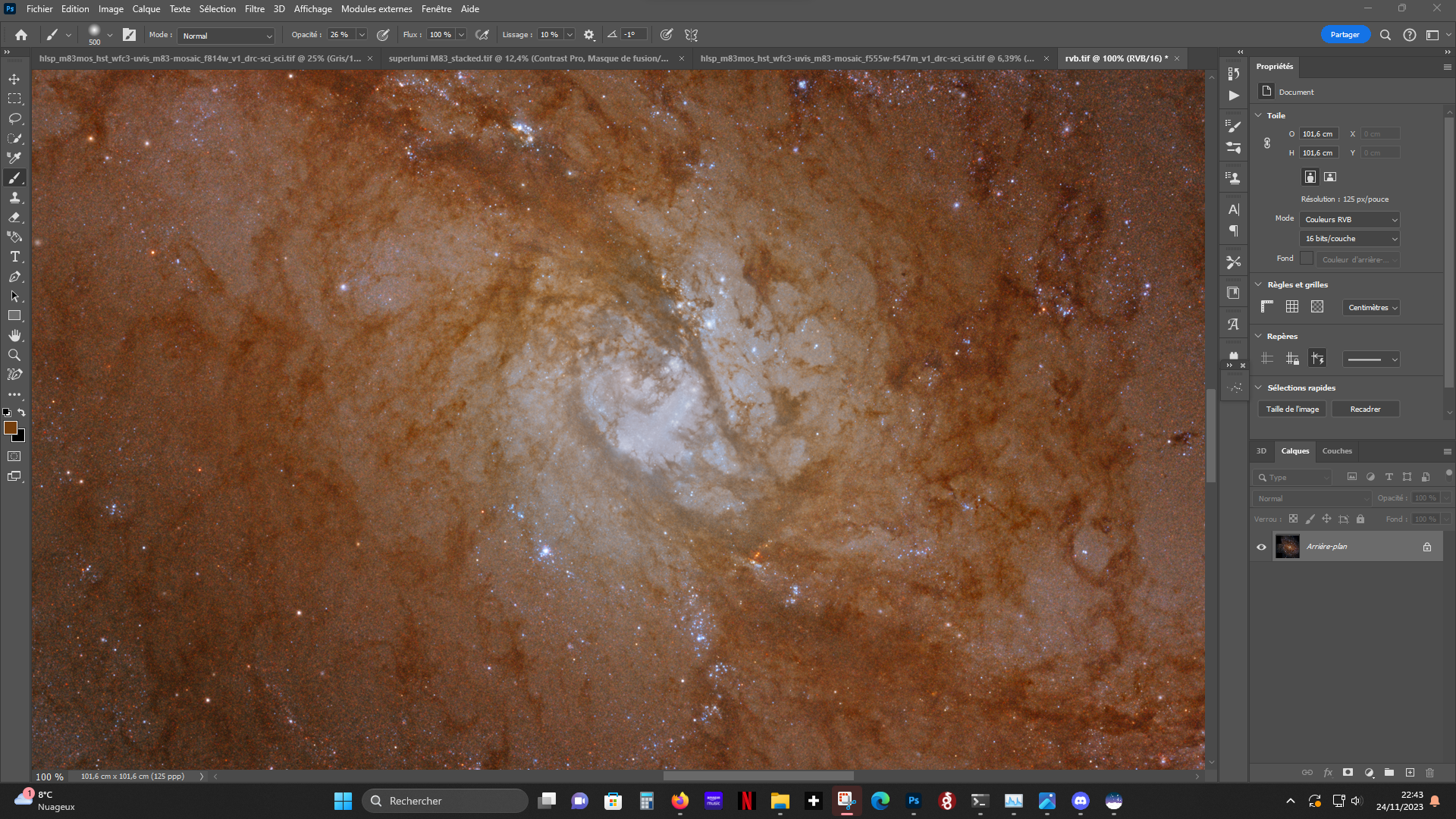Select the Lasso tool
The height and width of the screenshot is (819, 1456).
14,118
